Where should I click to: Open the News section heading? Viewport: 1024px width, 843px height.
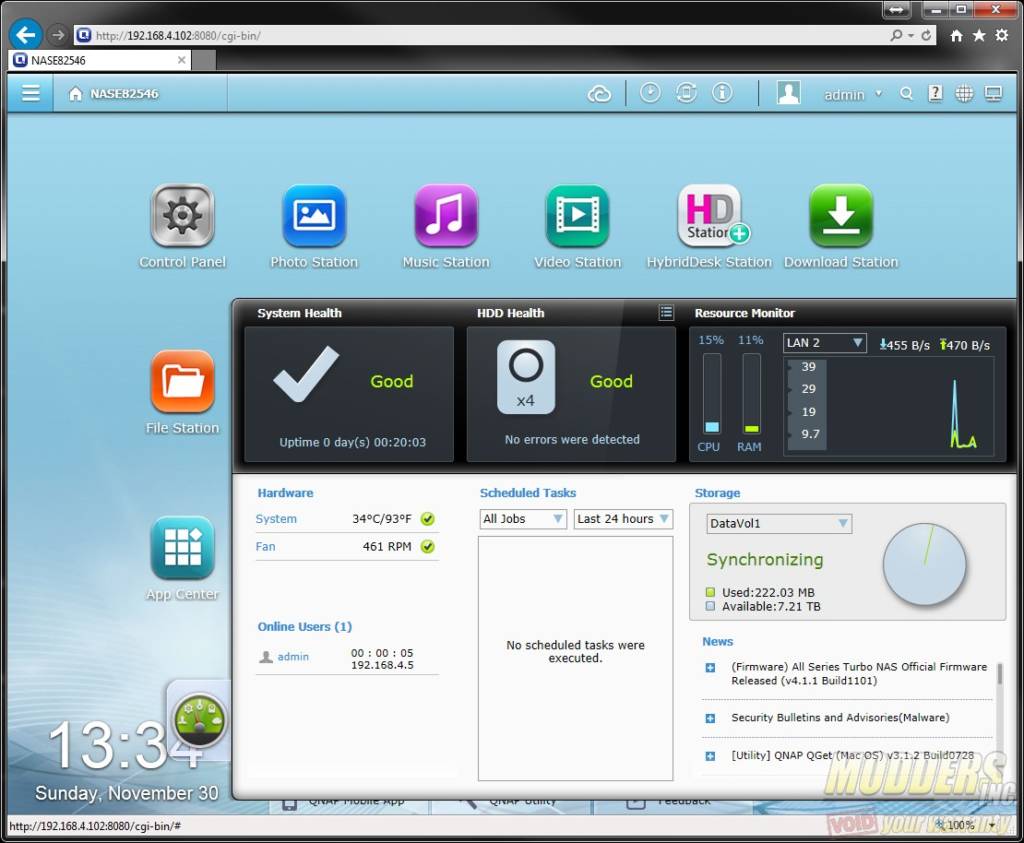(718, 642)
